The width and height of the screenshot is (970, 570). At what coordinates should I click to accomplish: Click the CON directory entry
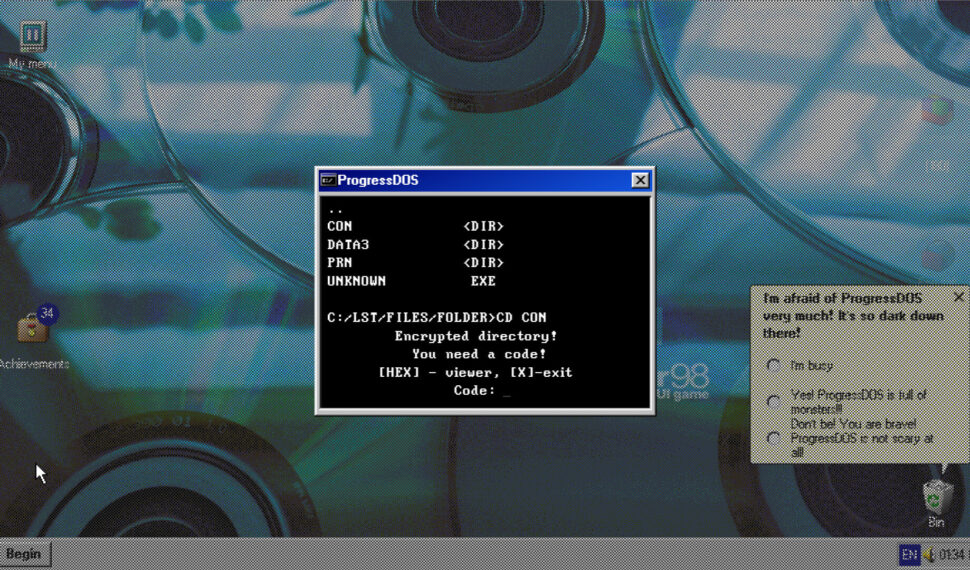coord(340,227)
